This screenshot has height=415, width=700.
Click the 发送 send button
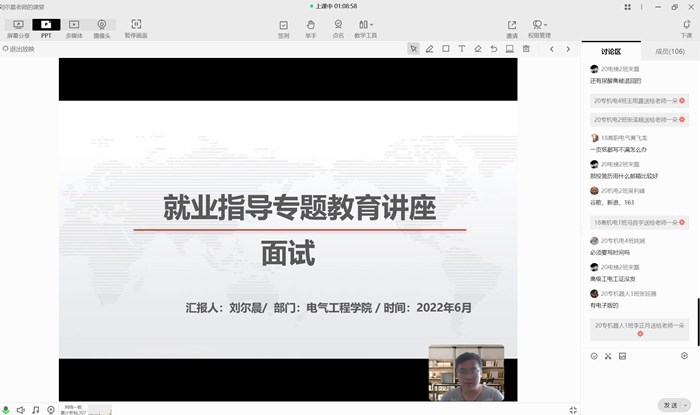tap(668, 404)
